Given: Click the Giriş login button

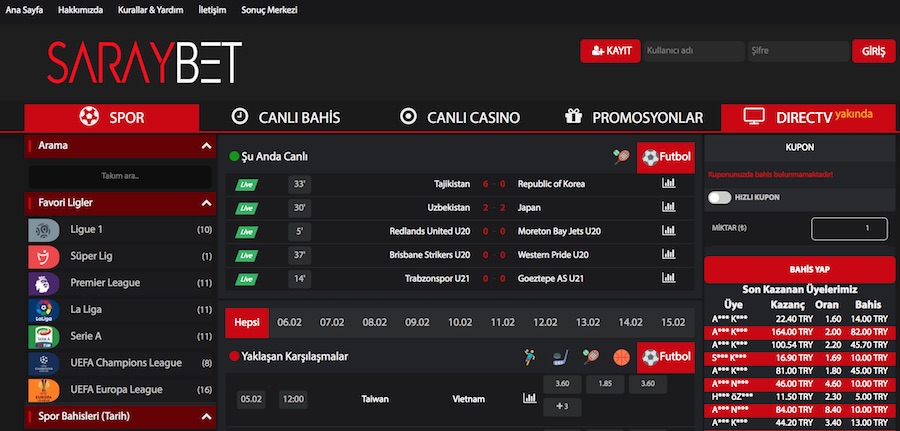Looking at the screenshot, I should pos(874,51).
